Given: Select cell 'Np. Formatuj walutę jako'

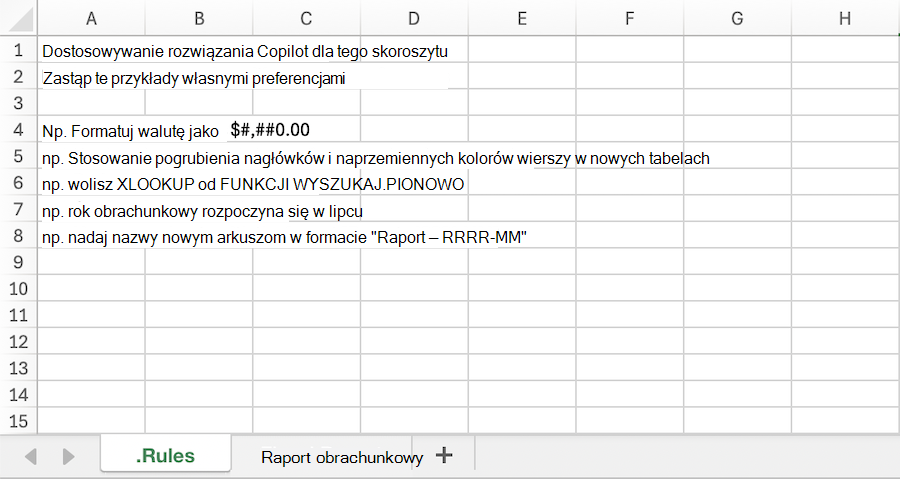Looking at the screenshot, I should tap(130, 131).
